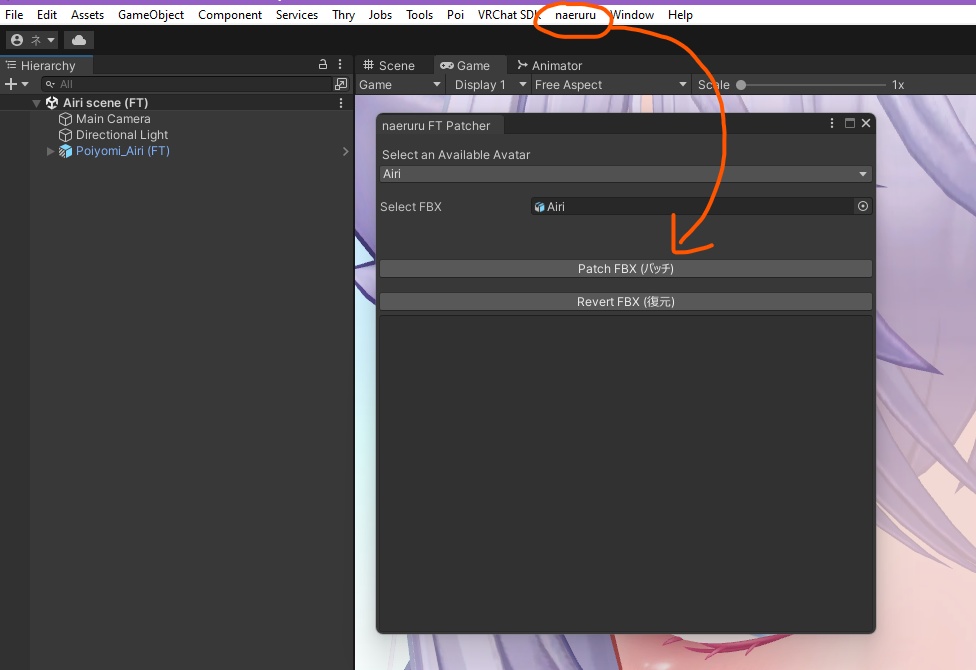The image size is (976, 670).
Task: Click the Airi scene cube icon
Action: click(x=51, y=102)
